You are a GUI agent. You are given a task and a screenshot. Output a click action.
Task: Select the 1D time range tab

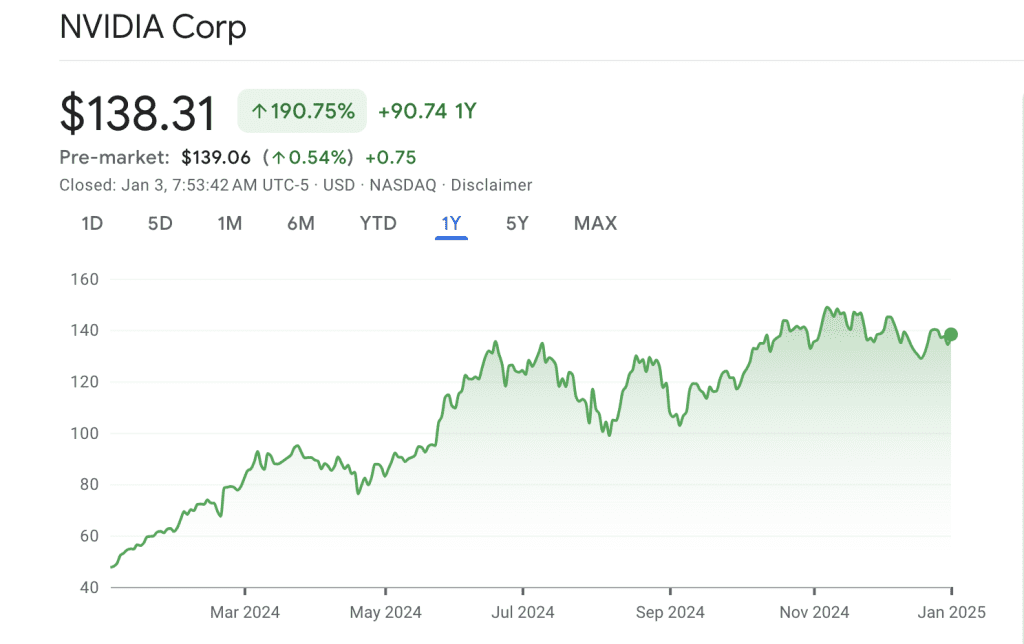click(x=90, y=224)
